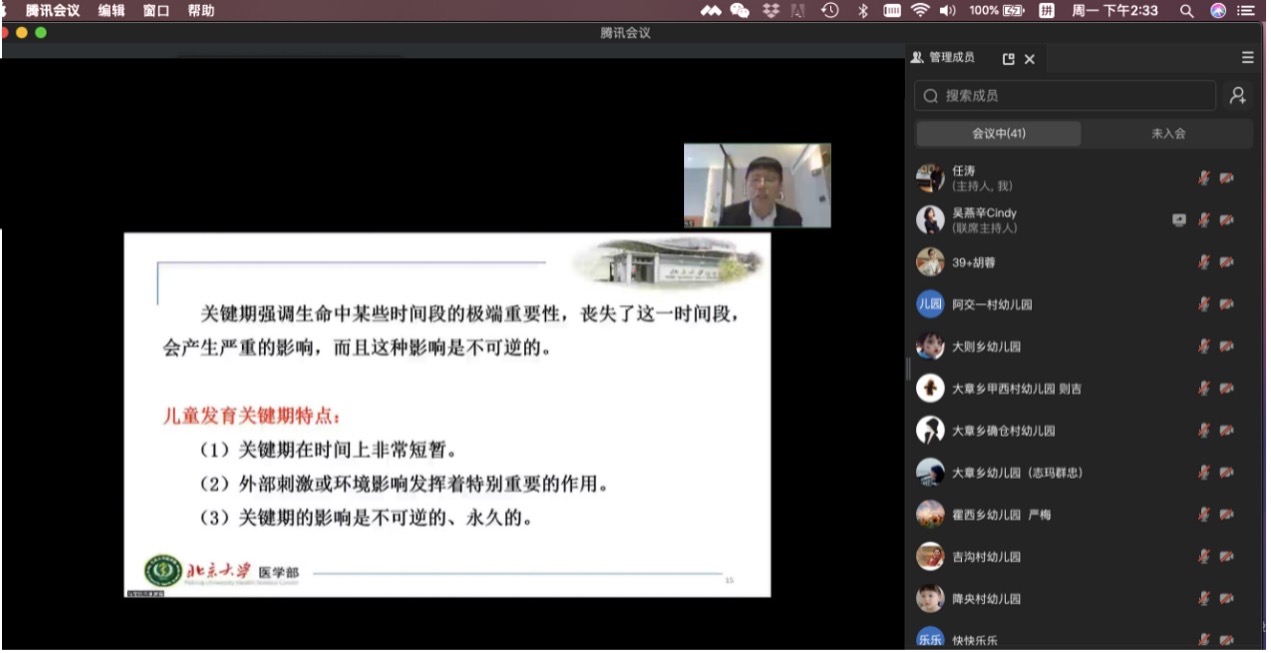This screenshot has width=1271, height=653.
Task: Open the 帮助 menu
Action: (x=201, y=11)
